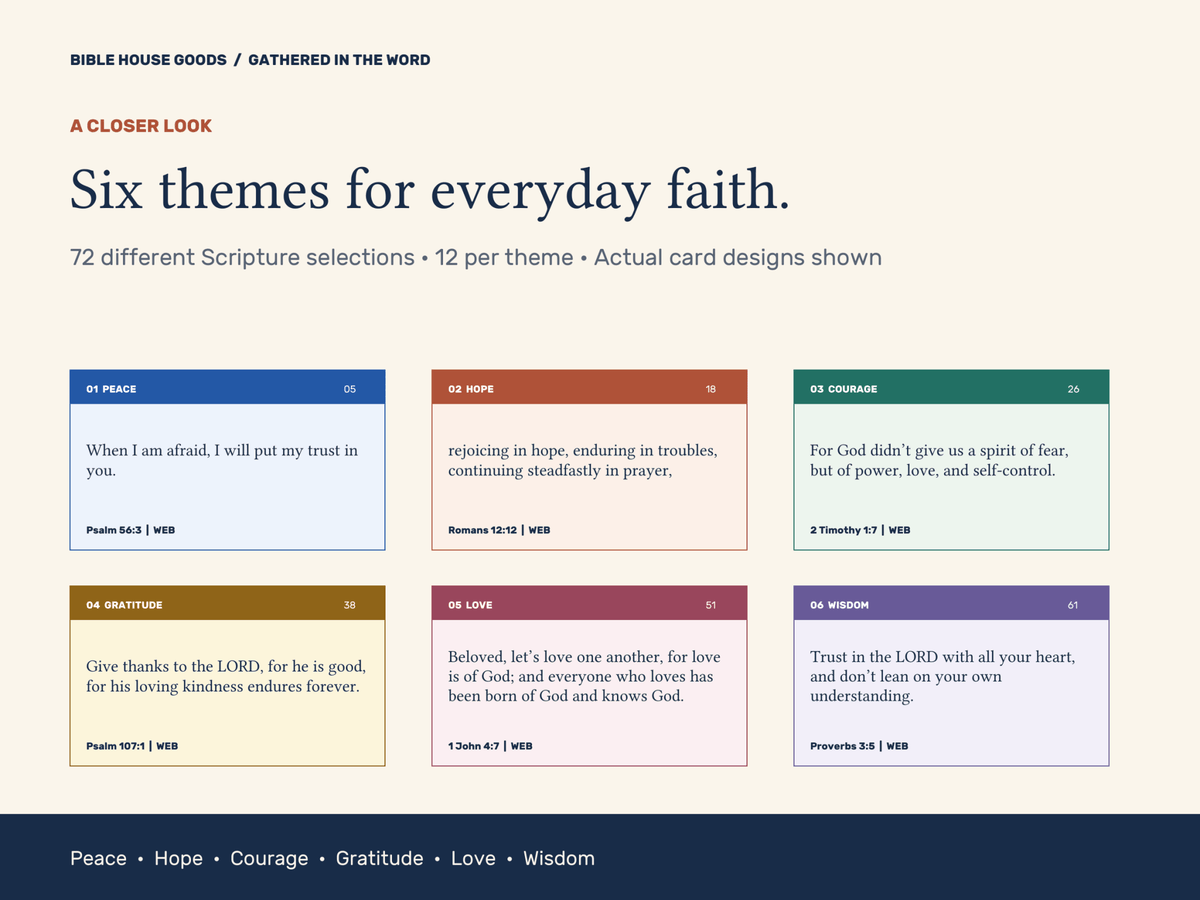1200x900 pixels.
Task: Click the 'Psalm 56:3 | WEB' reference
Action: point(130,530)
